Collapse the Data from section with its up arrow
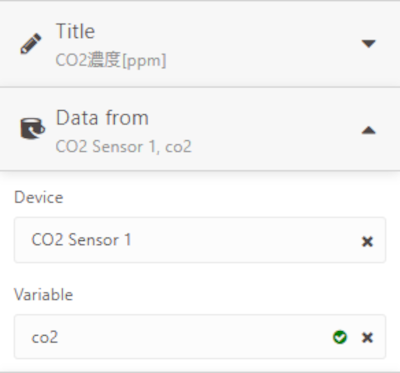Image resolution: width=400 pixels, height=373 pixels. coord(369,130)
